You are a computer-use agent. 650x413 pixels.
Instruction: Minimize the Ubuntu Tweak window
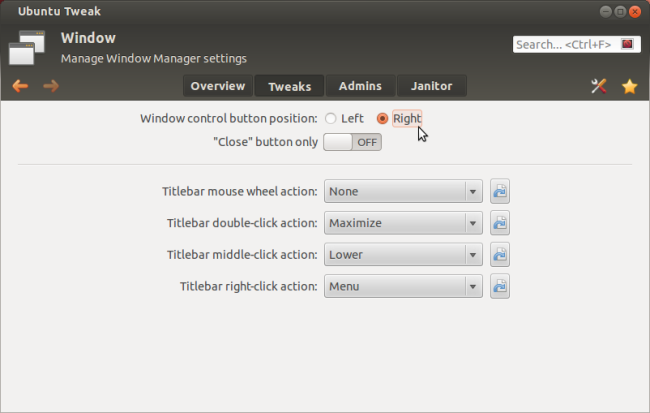pyautogui.click(x=606, y=12)
